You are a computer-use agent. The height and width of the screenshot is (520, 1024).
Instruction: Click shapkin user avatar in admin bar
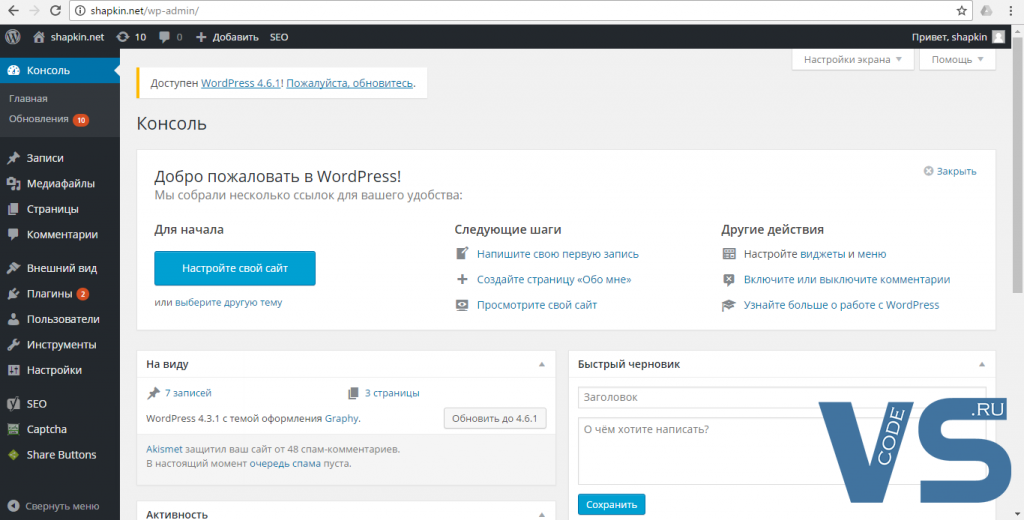tap(998, 37)
